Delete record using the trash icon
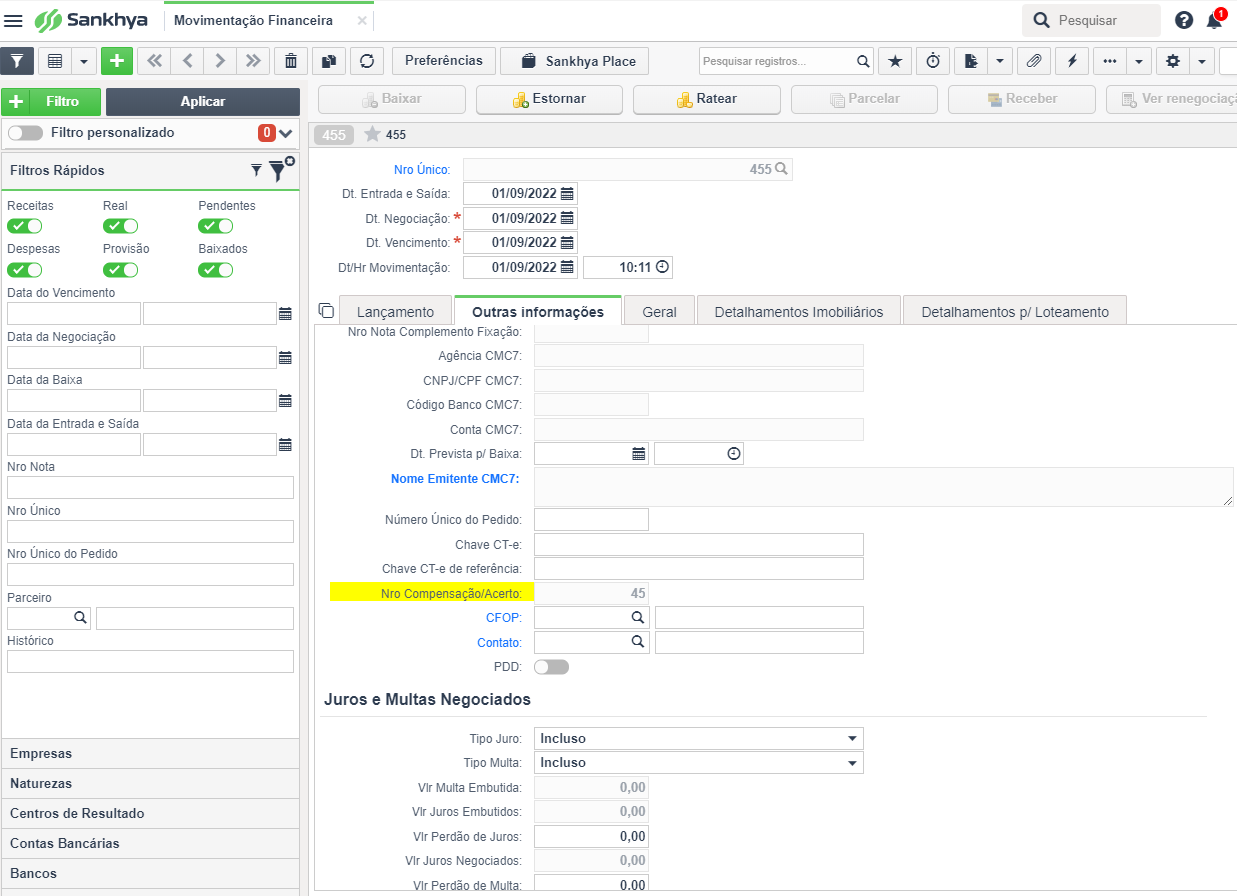Viewport: 1237px width, 896px height. tap(290, 61)
